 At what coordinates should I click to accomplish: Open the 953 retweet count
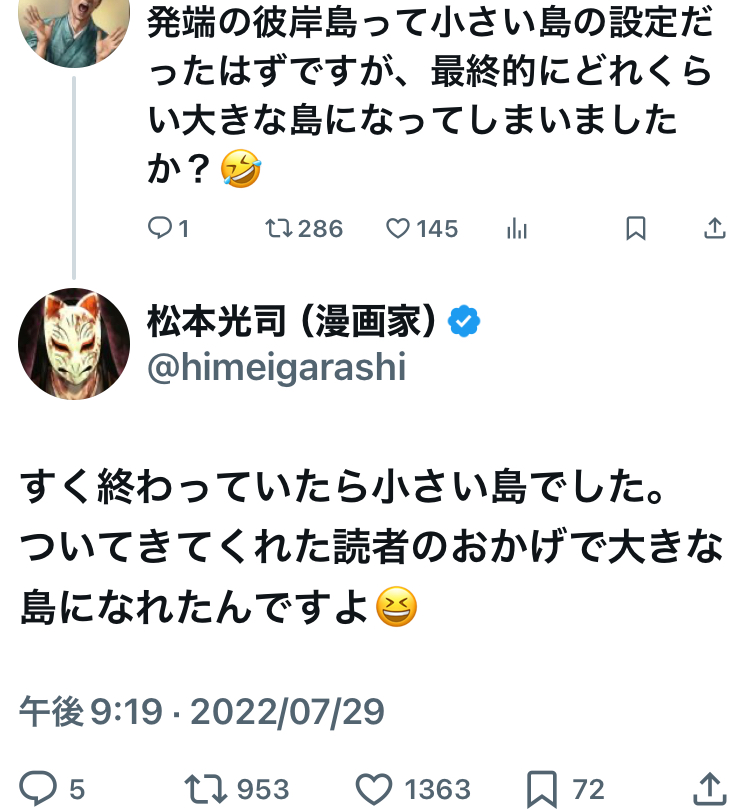coord(263,788)
